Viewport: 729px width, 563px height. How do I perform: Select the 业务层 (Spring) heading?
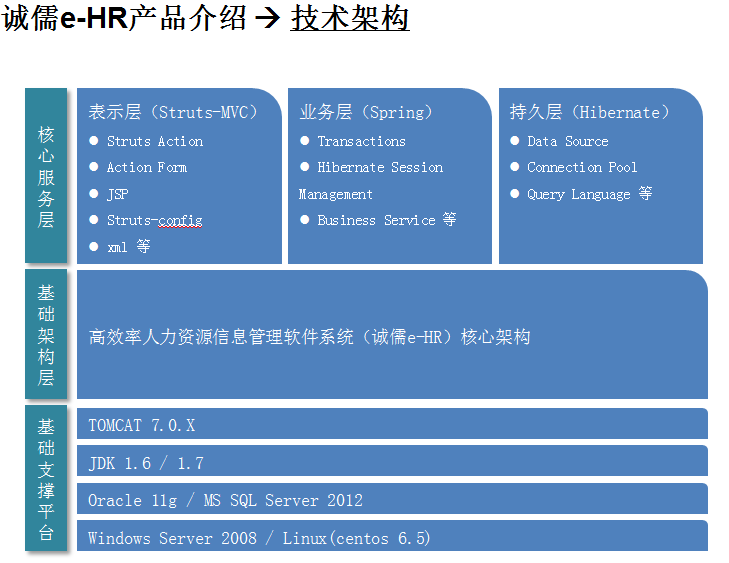click(x=366, y=112)
